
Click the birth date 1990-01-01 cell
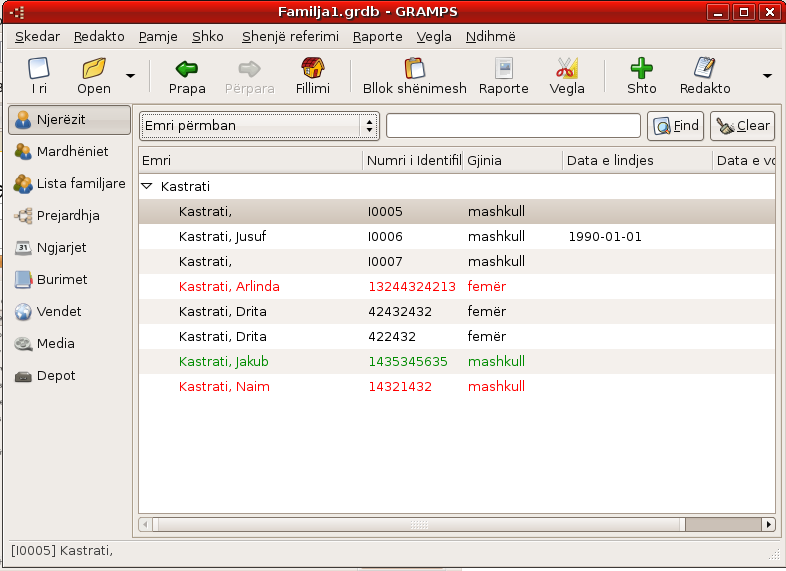click(605, 237)
